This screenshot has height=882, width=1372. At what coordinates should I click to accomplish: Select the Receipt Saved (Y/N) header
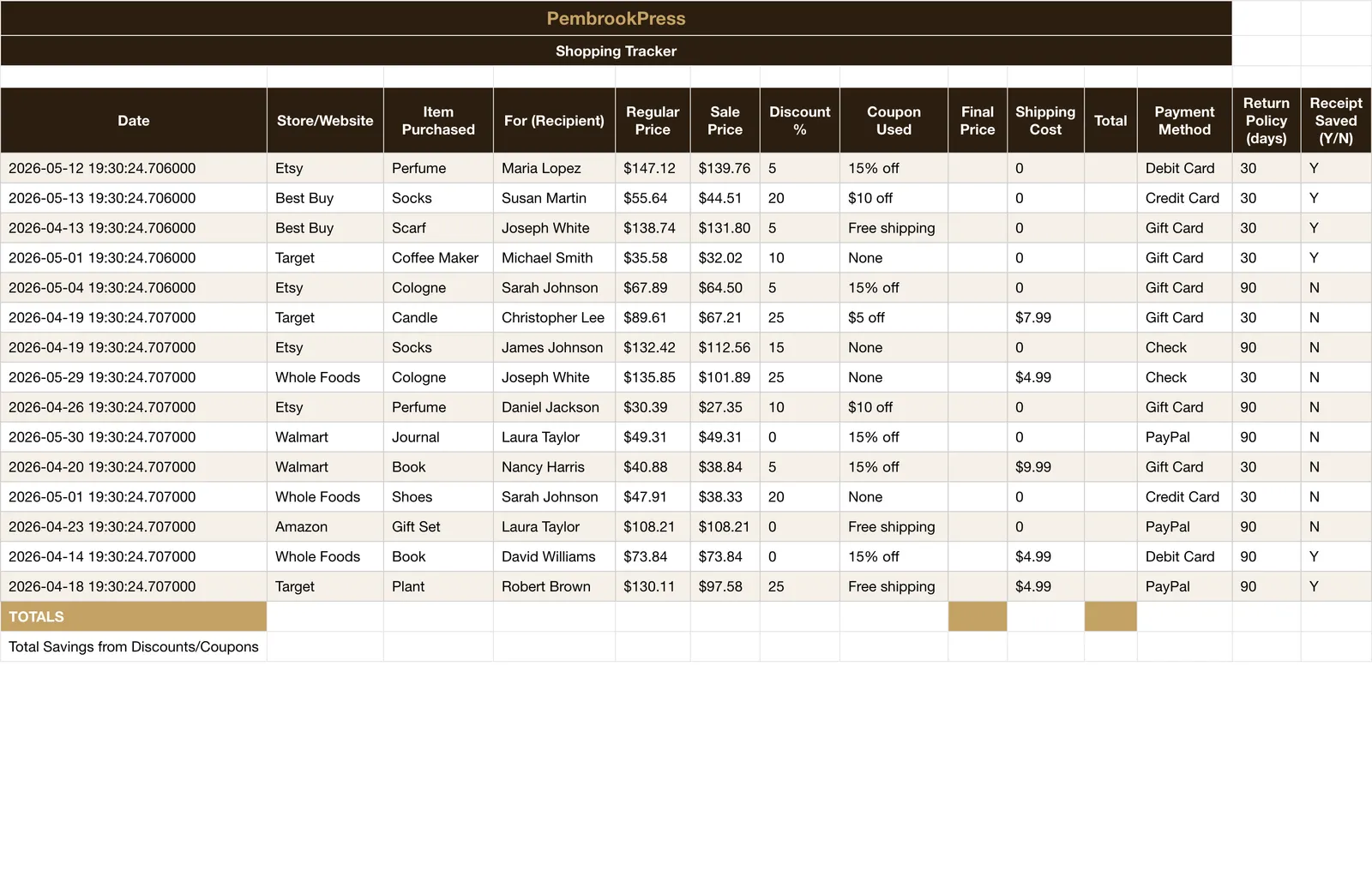[1336, 121]
